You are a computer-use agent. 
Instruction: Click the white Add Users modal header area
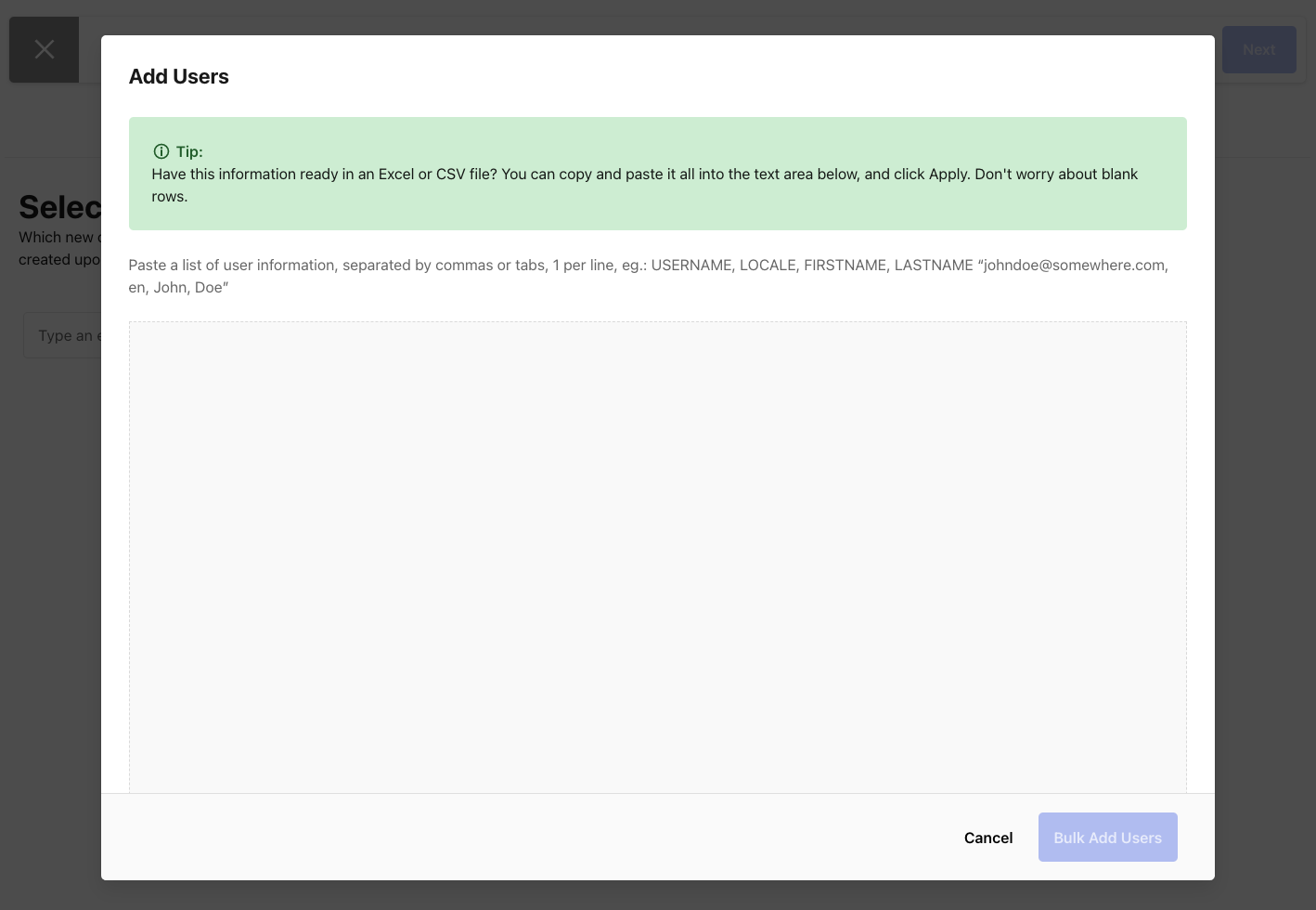(557, 76)
